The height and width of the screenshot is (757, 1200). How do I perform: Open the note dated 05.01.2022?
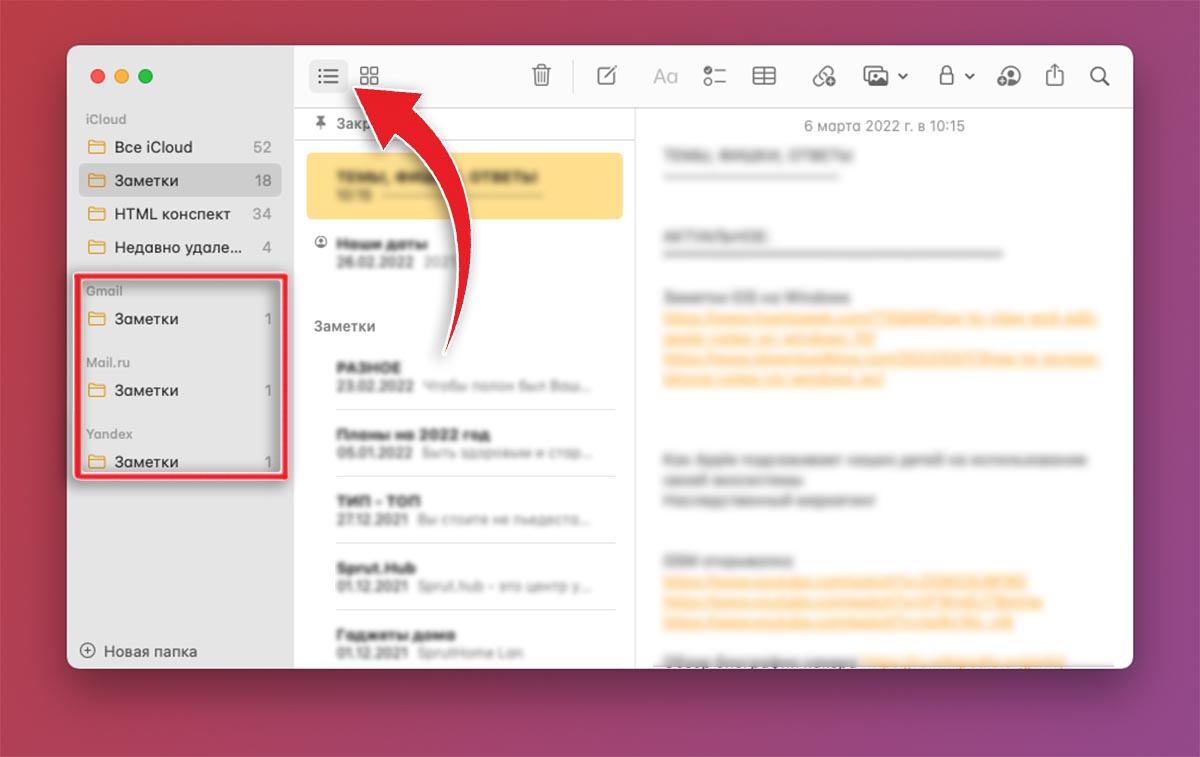coord(464,443)
